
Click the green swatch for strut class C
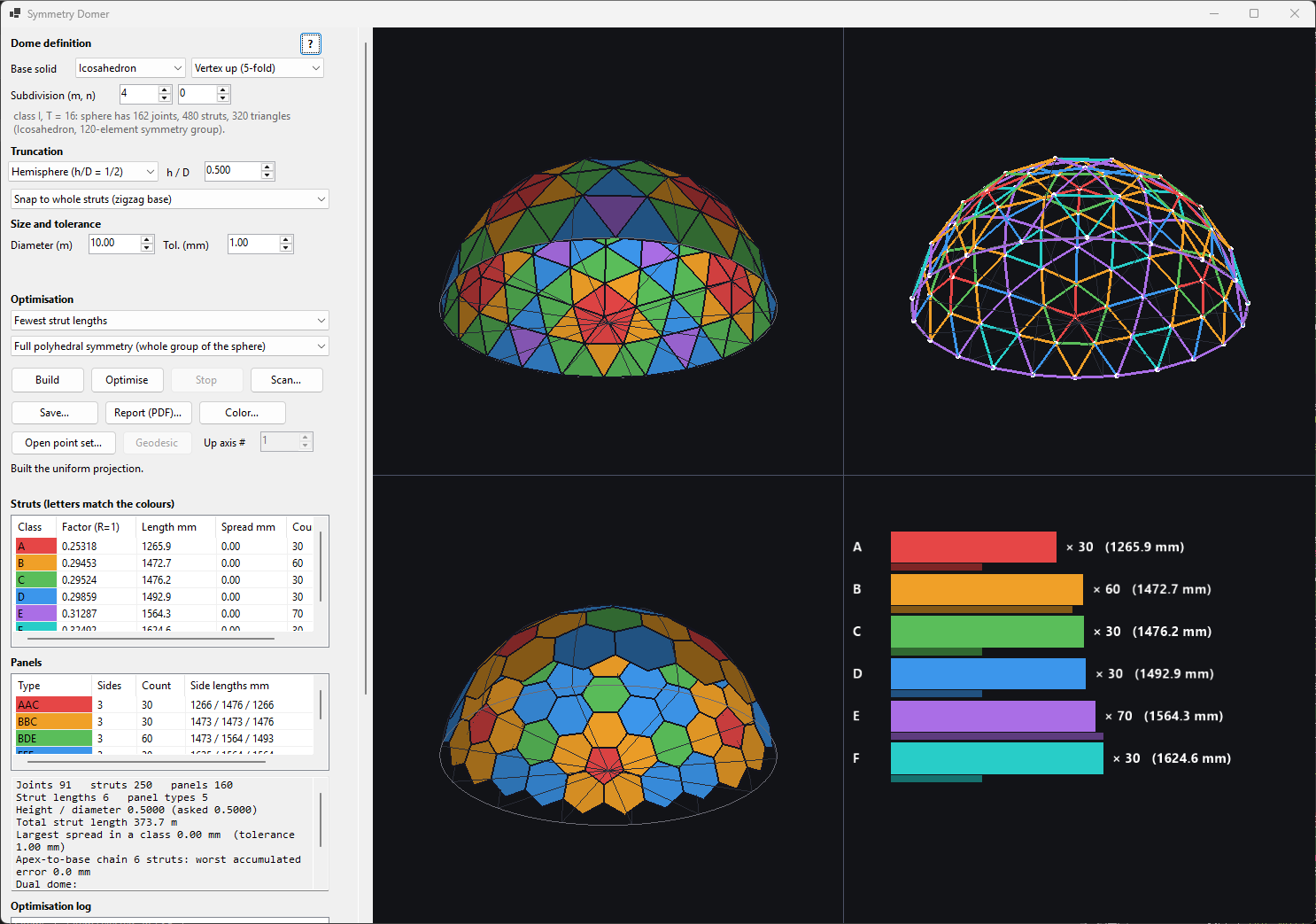click(36, 580)
